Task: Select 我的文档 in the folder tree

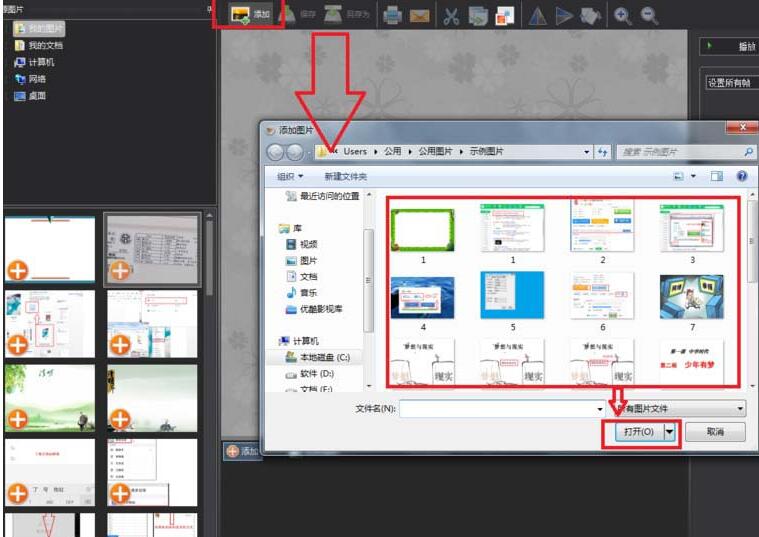Action: (x=39, y=45)
